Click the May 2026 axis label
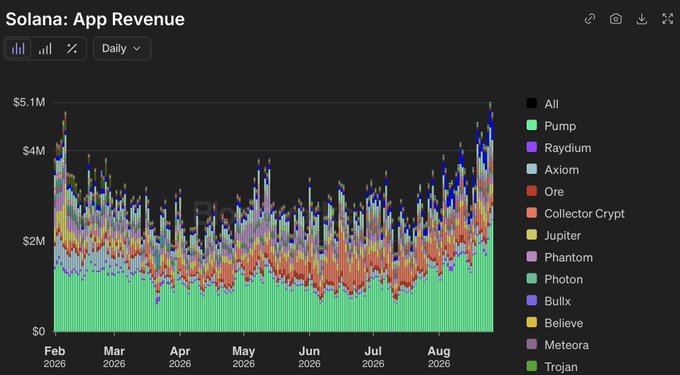The height and width of the screenshot is (375, 680). [244, 357]
